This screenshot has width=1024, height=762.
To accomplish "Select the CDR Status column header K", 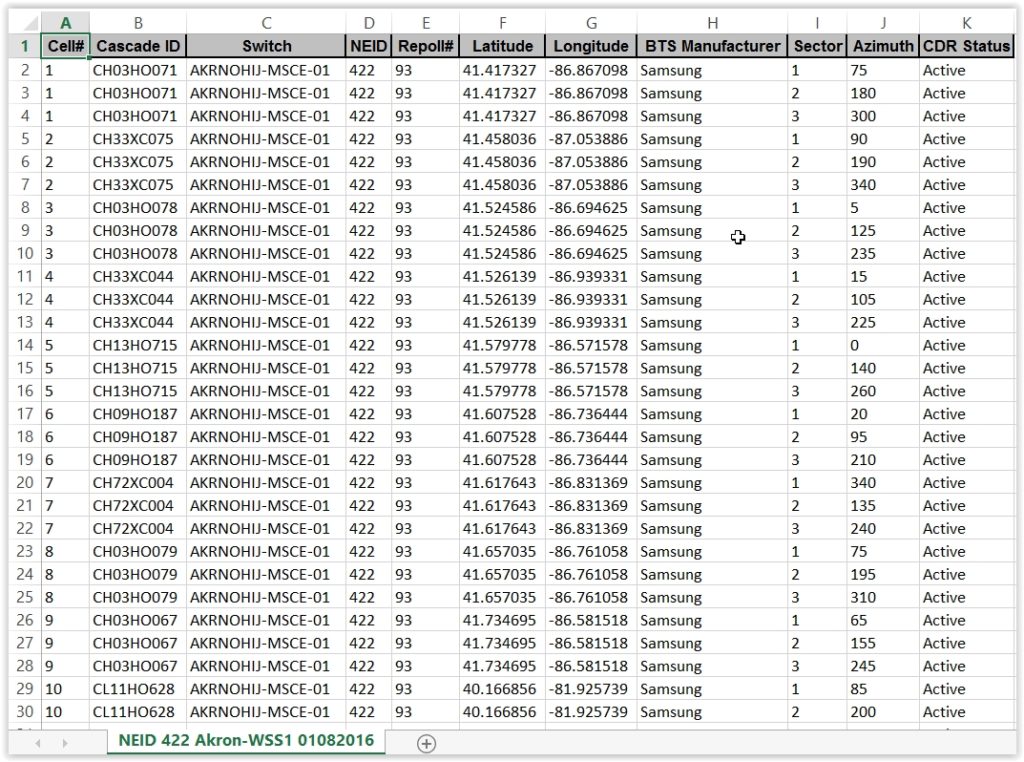I will pyautogui.click(x=966, y=22).
